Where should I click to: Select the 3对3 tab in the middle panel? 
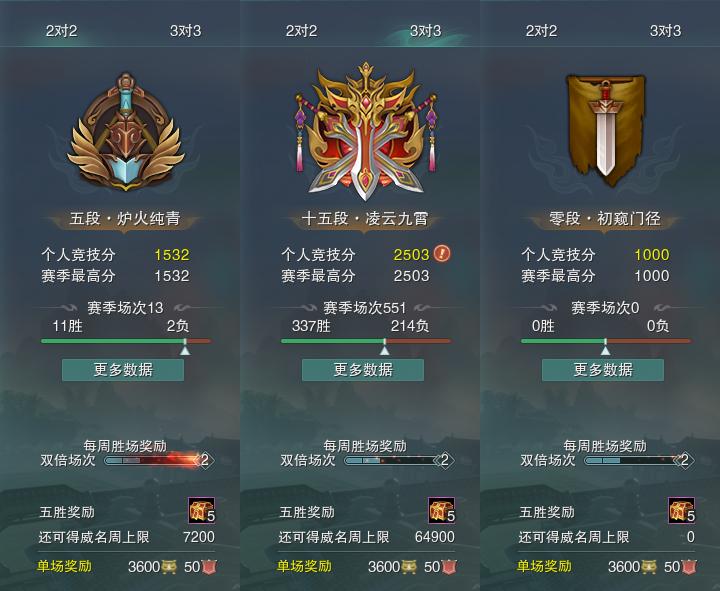(x=425, y=31)
